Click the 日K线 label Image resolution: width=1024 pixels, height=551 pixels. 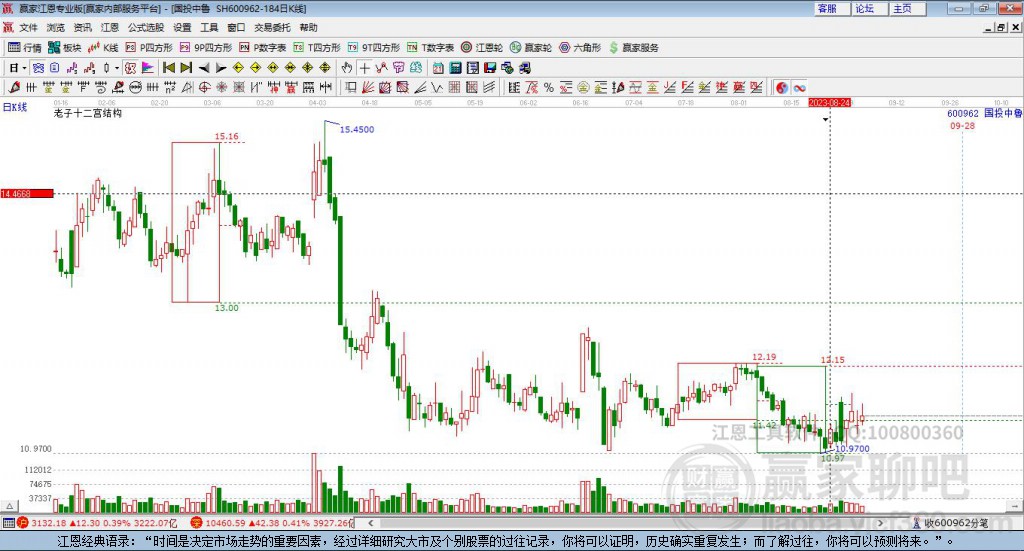click(x=14, y=107)
